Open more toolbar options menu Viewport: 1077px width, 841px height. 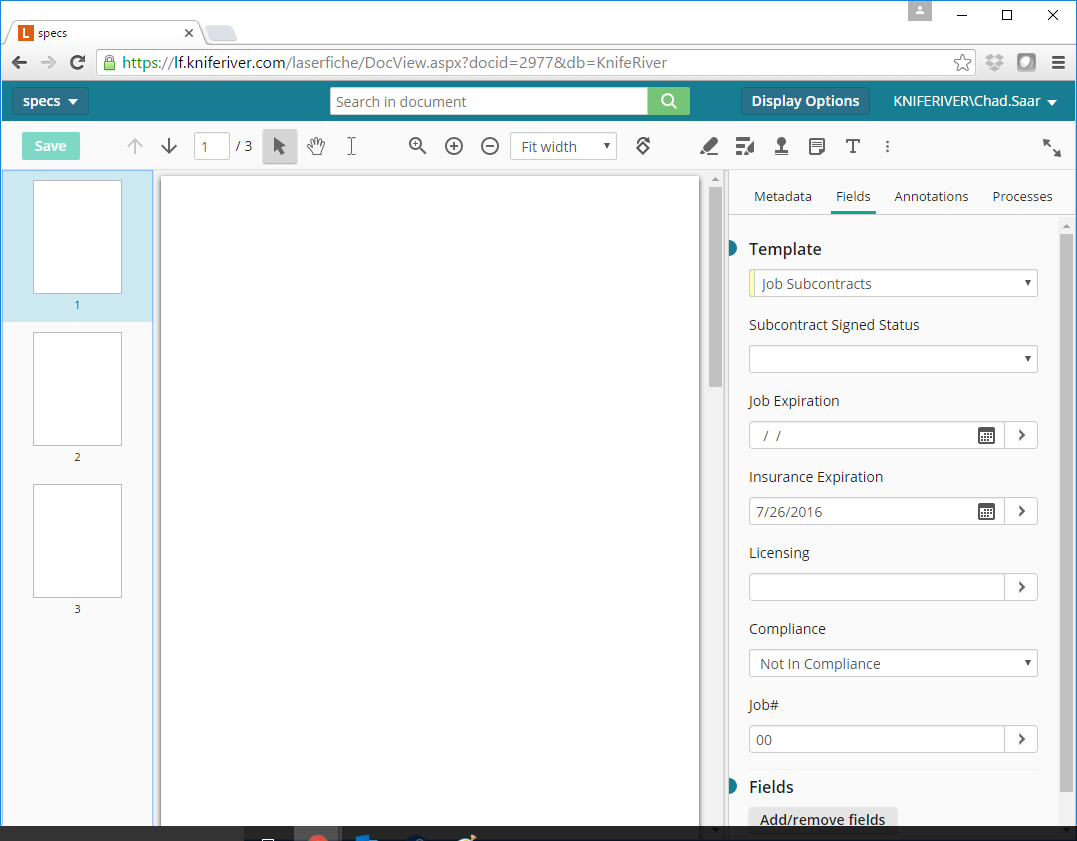[887, 146]
